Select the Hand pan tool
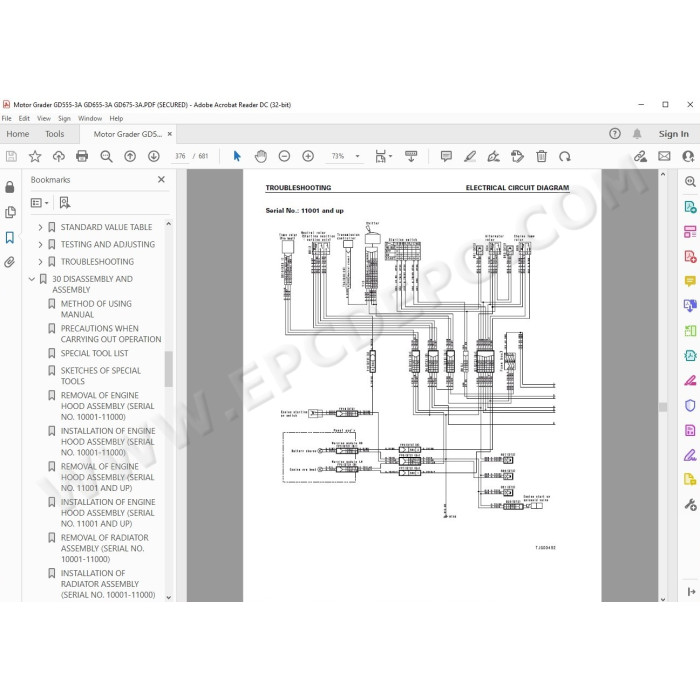 (261, 156)
